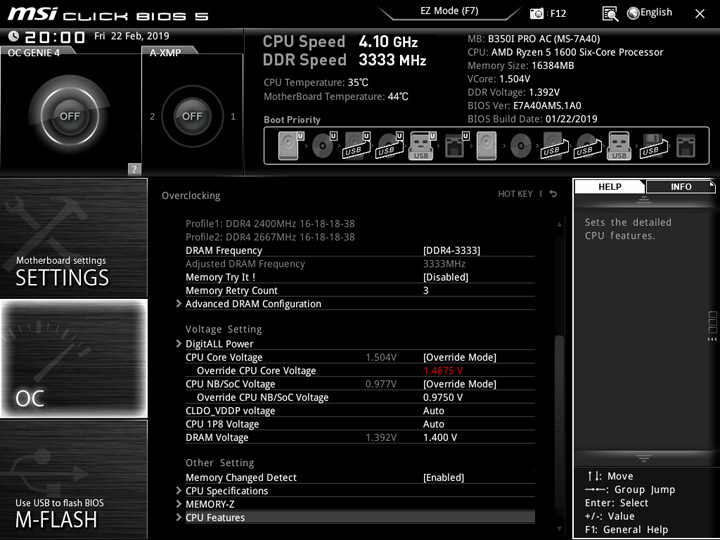Edit DRAM Voltage 1.400 V field
Viewport: 720px width, 540px height.
coord(440,438)
